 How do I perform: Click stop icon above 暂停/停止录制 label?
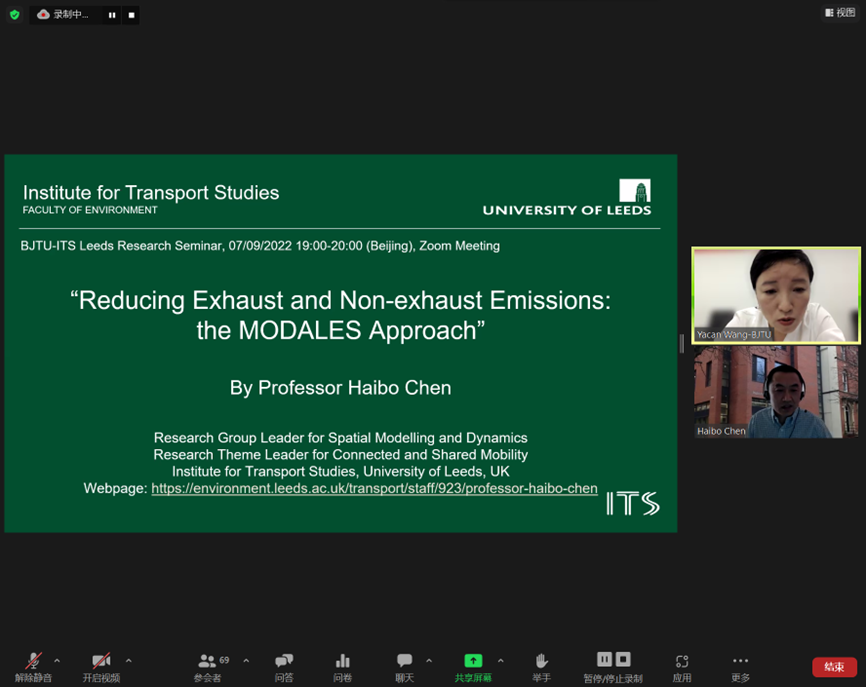[x=623, y=659]
